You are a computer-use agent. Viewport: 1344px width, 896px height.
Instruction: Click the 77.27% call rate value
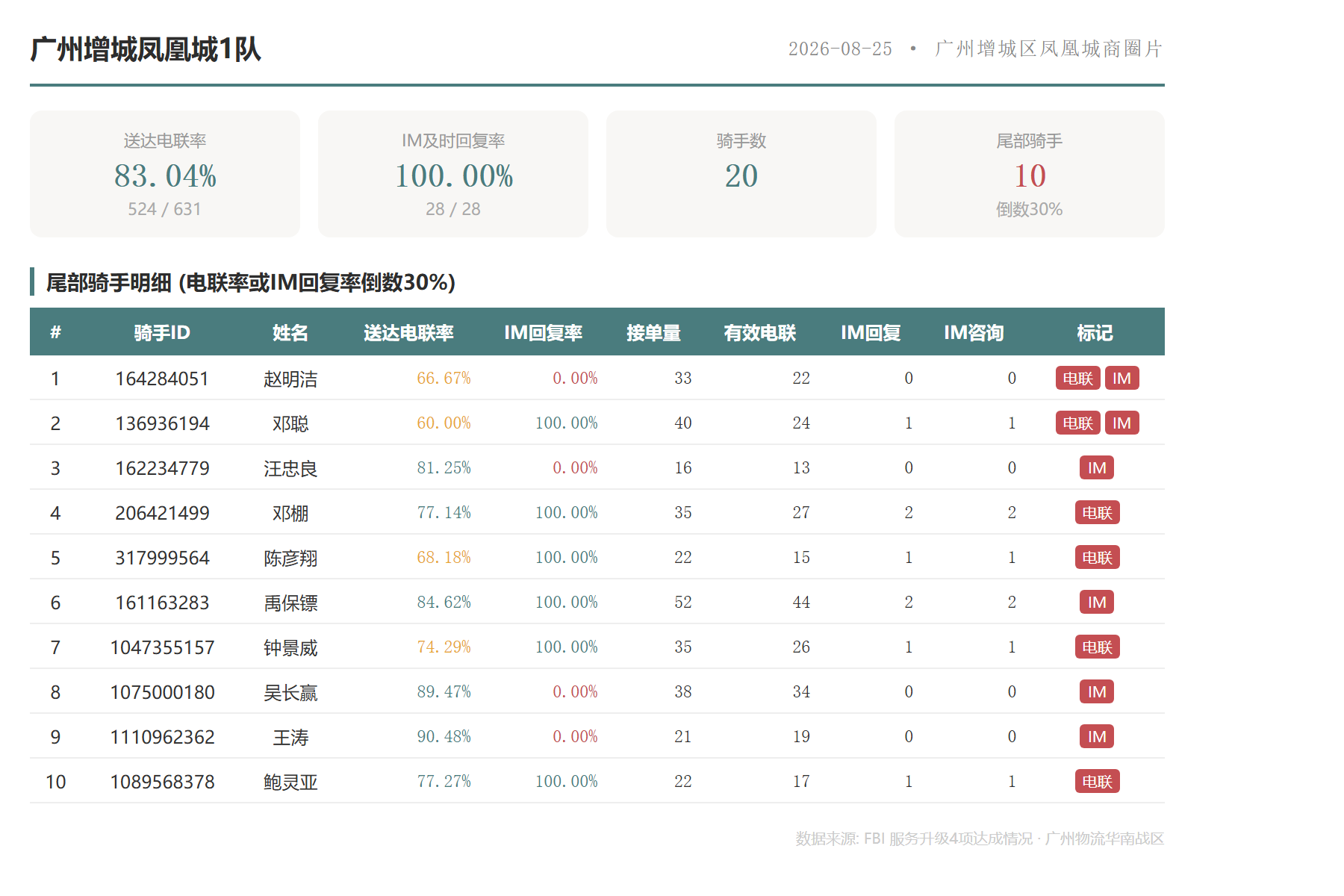tap(444, 781)
